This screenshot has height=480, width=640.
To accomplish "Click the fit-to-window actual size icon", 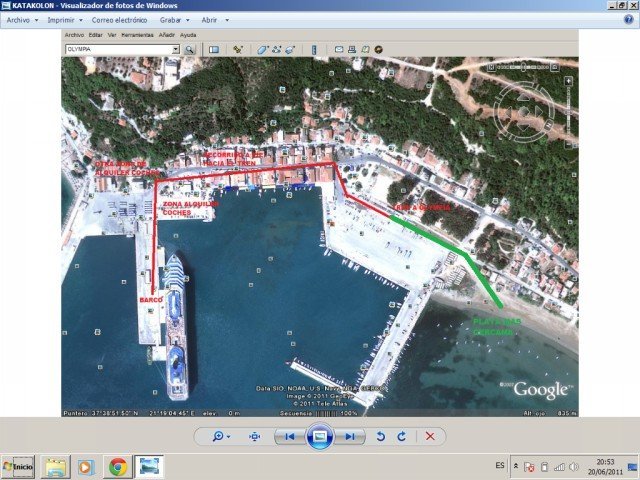I will (x=254, y=437).
